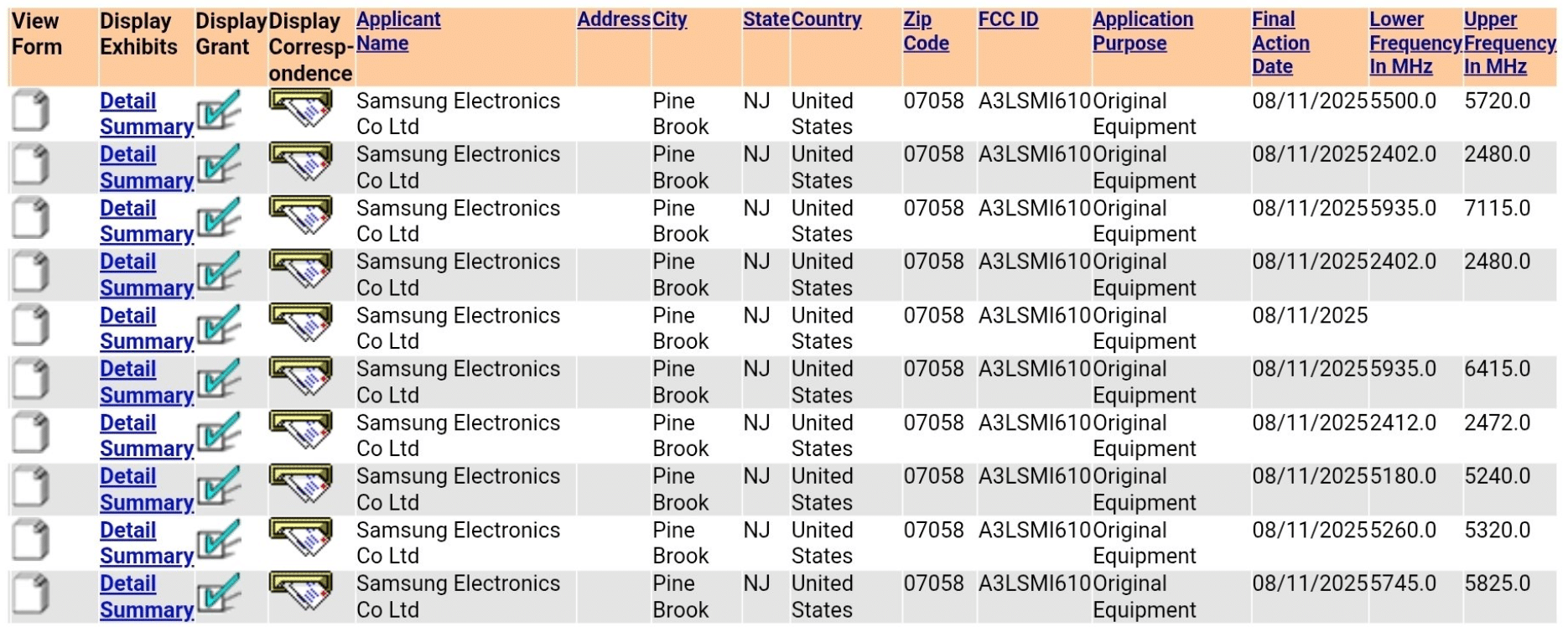Click Display Grant checkmark for 5935.0–7115.0 row
Image resolution: width=1568 pixels, height=627 pixels.
pos(219,219)
